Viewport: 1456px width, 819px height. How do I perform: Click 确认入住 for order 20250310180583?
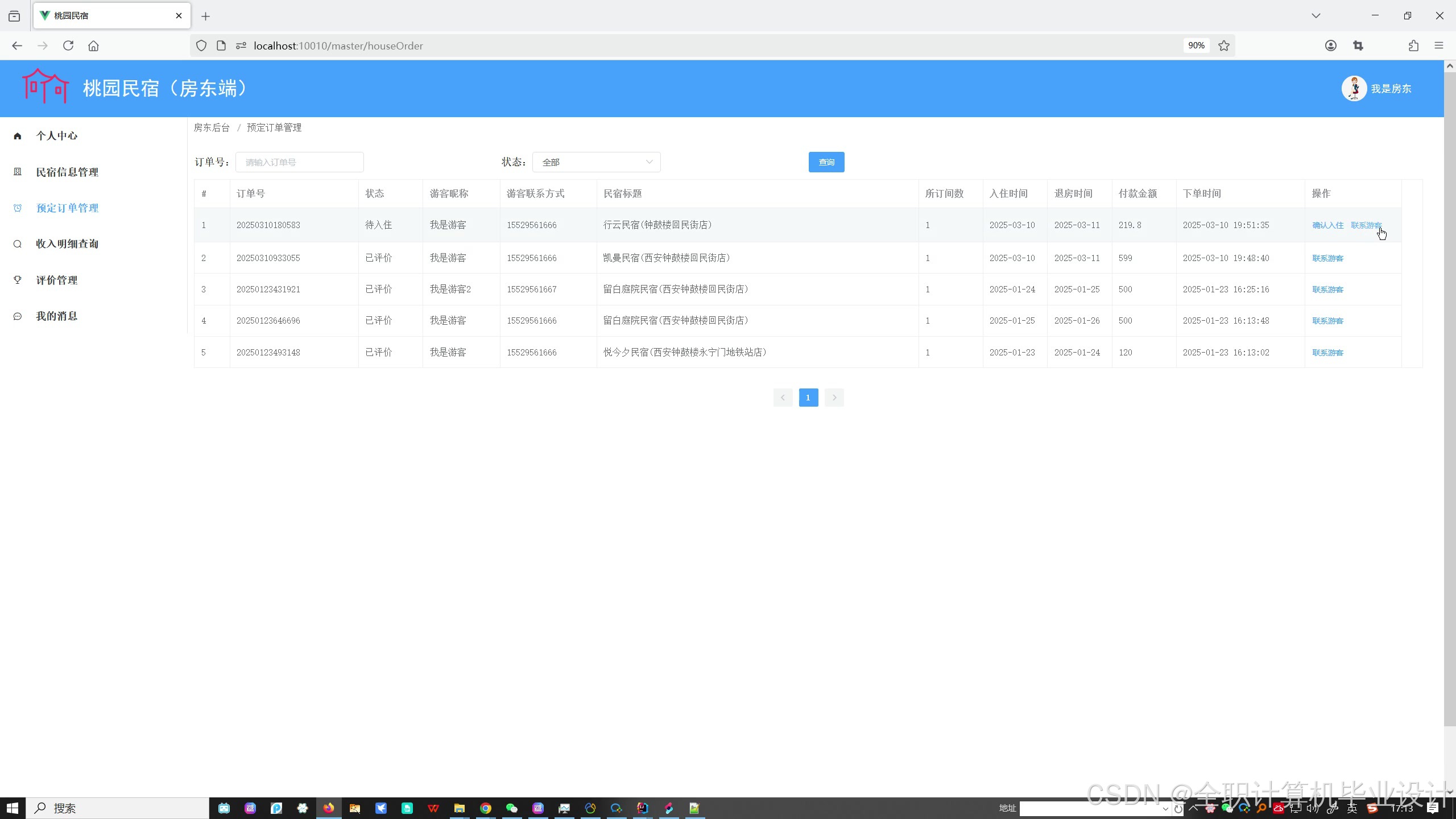(x=1327, y=225)
